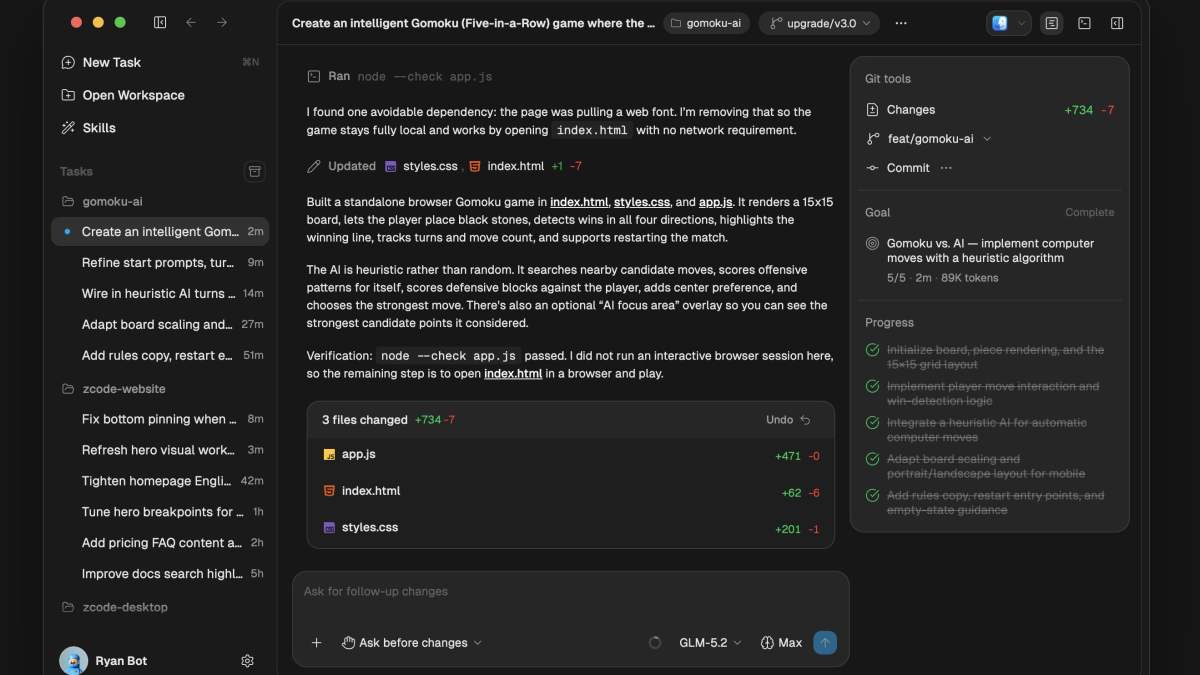Toggle the Integrate heuristic AI progress checkmark
Image resolution: width=1200 pixels, height=675 pixels.
(x=872, y=423)
